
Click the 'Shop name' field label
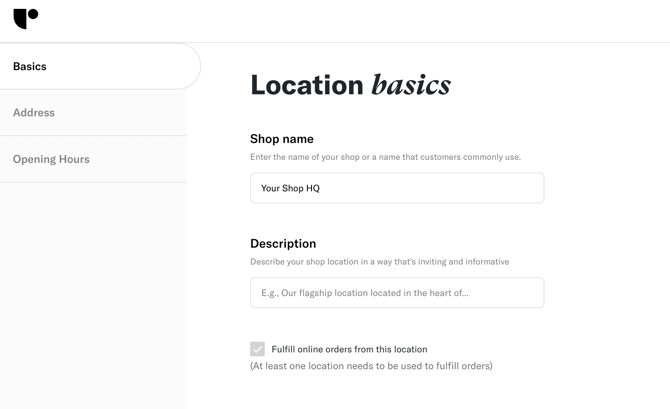point(282,139)
